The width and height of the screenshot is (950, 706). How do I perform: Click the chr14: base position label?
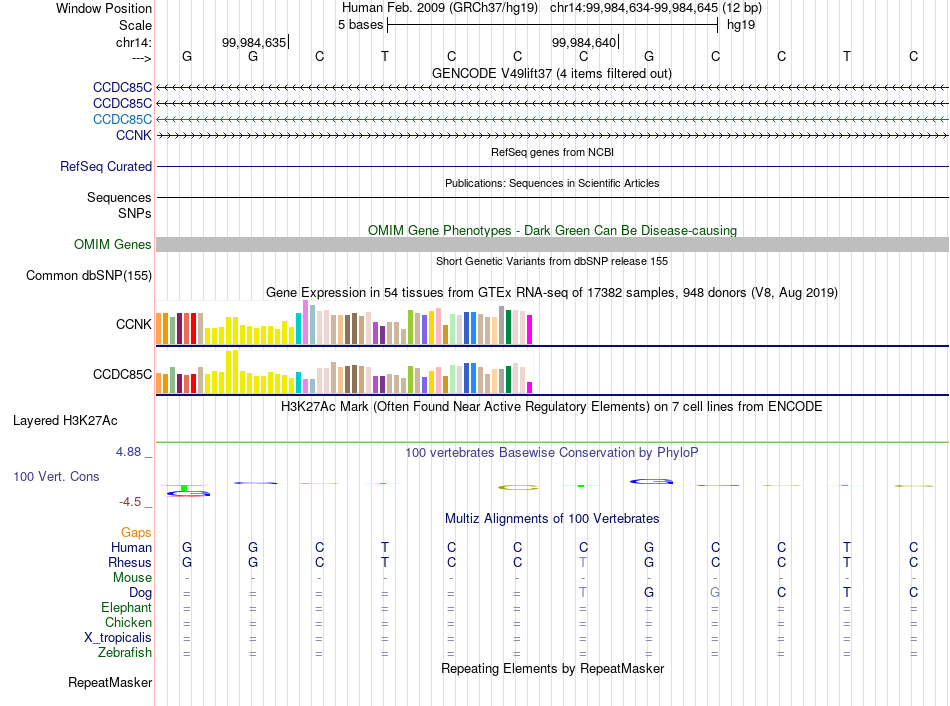click(x=134, y=42)
